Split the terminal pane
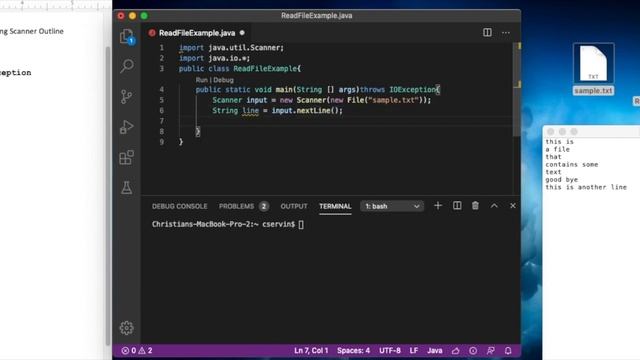 pyautogui.click(x=457, y=206)
